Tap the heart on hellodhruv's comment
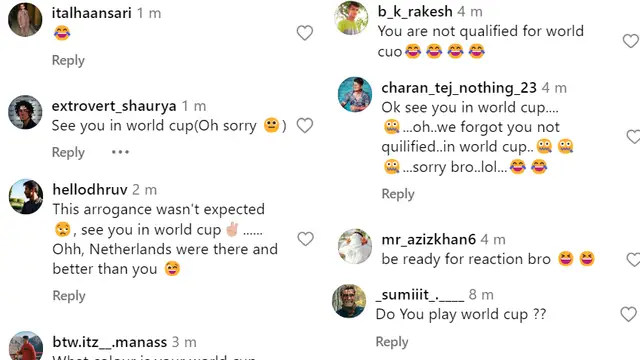Image resolution: width=640 pixels, height=360 pixels. click(305, 239)
